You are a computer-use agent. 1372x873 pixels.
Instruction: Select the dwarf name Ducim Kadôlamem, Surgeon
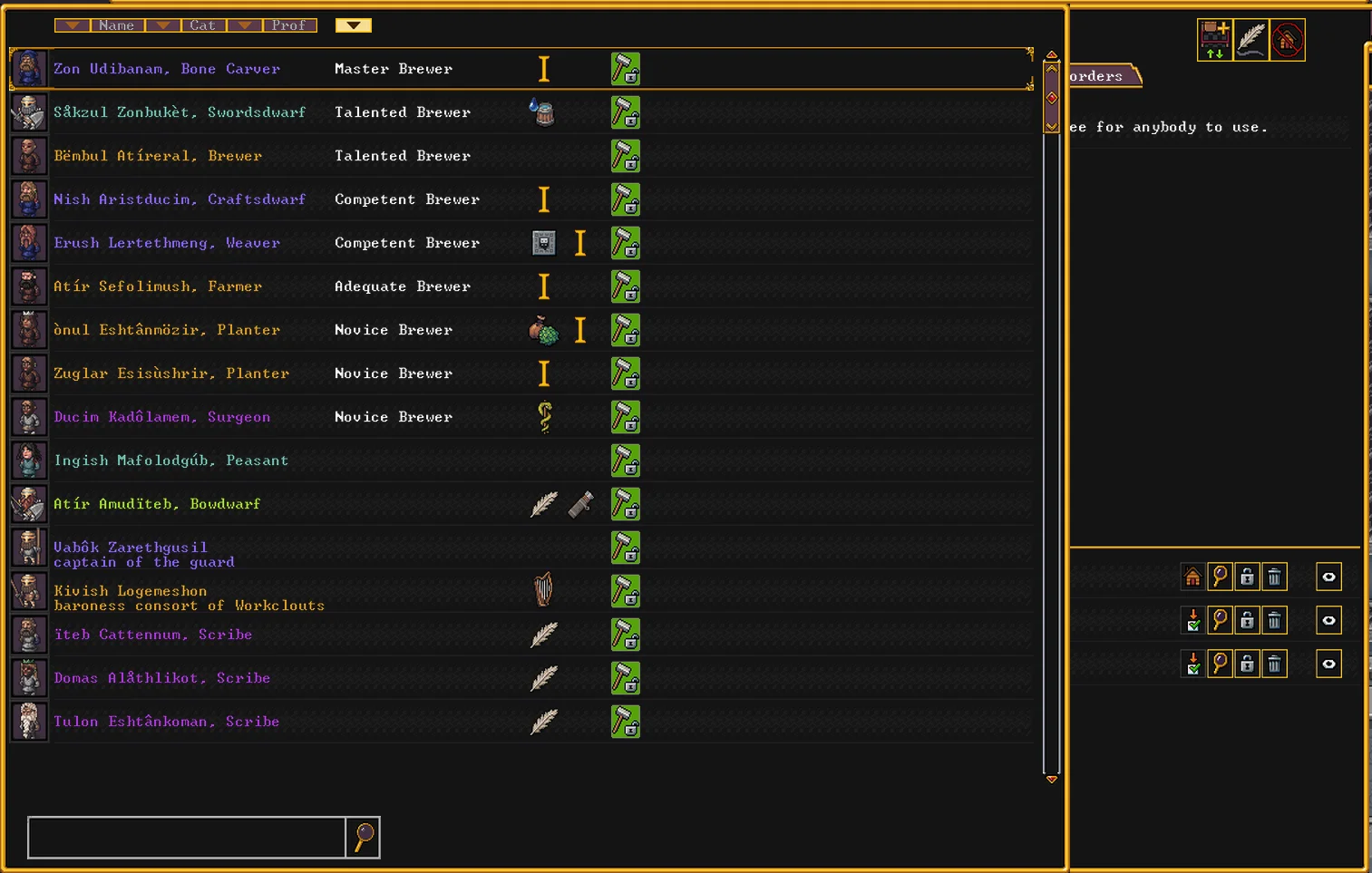pyautogui.click(x=161, y=417)
